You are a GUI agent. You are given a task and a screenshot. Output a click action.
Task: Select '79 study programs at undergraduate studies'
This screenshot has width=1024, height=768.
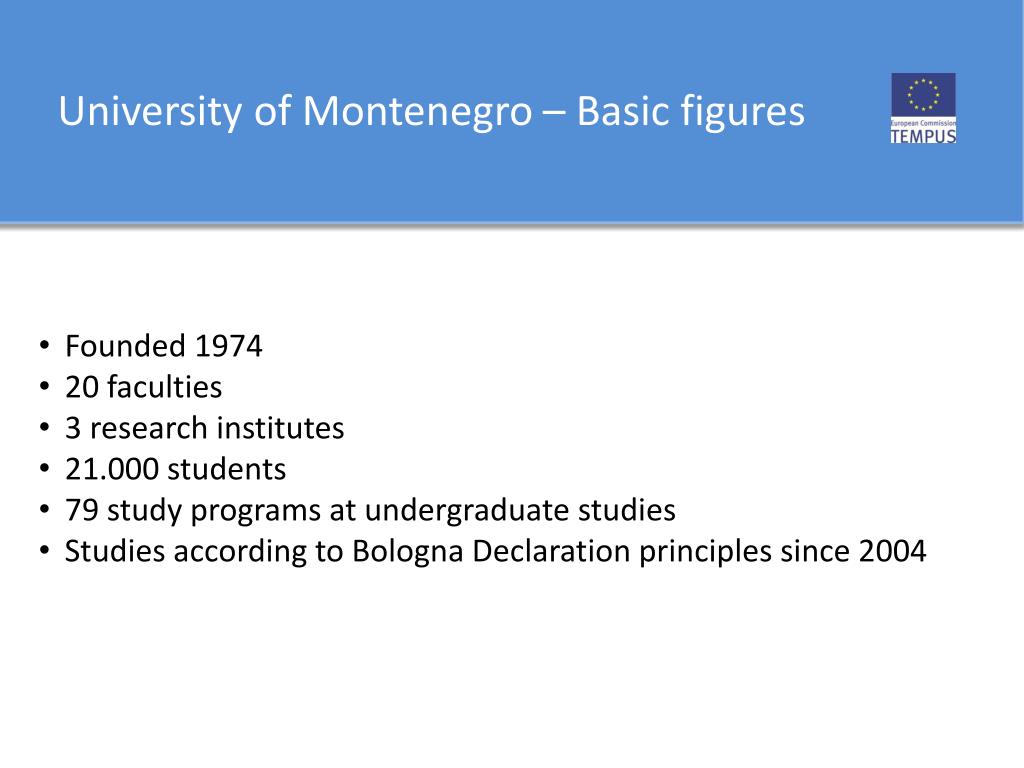(x=370, y=511)
